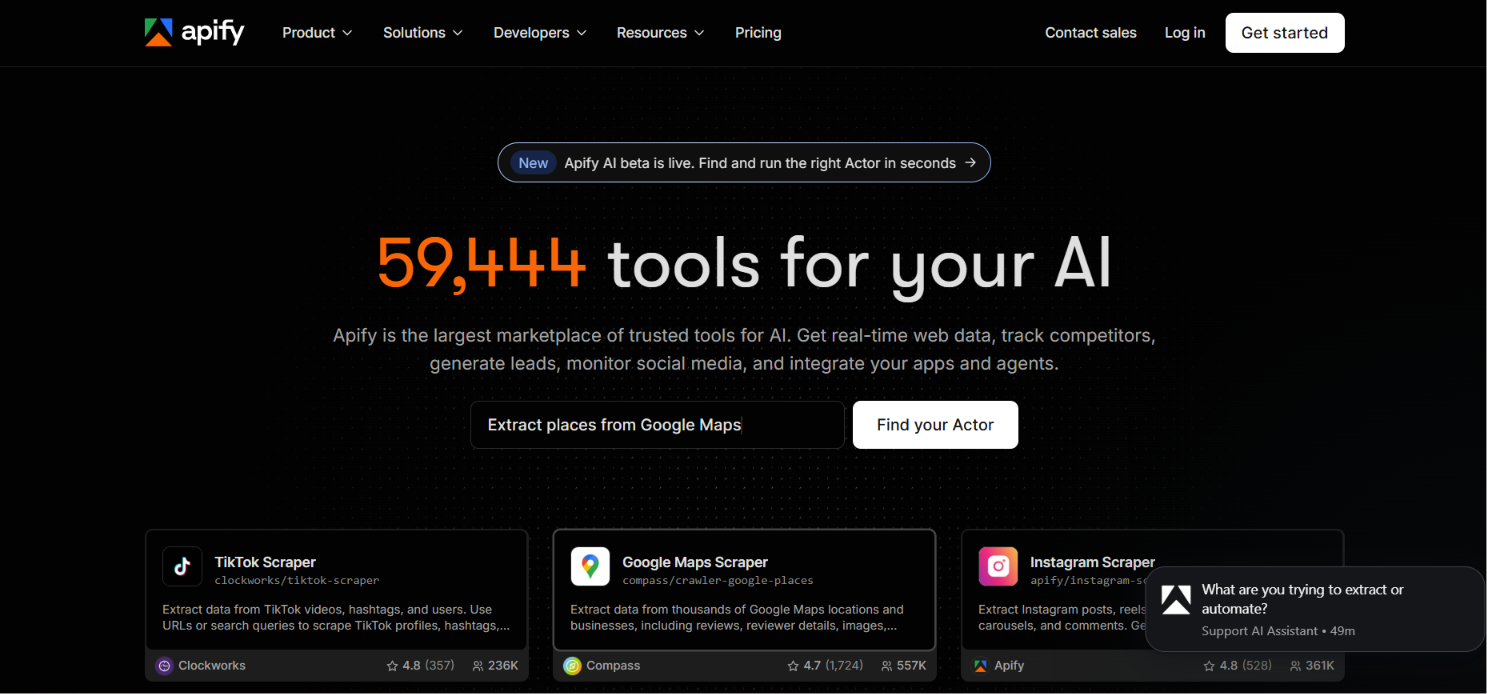Viewport: 1487px width, 694px height.
Task: Open the Apify AI beta announcement banner
Action: point(744,163)
